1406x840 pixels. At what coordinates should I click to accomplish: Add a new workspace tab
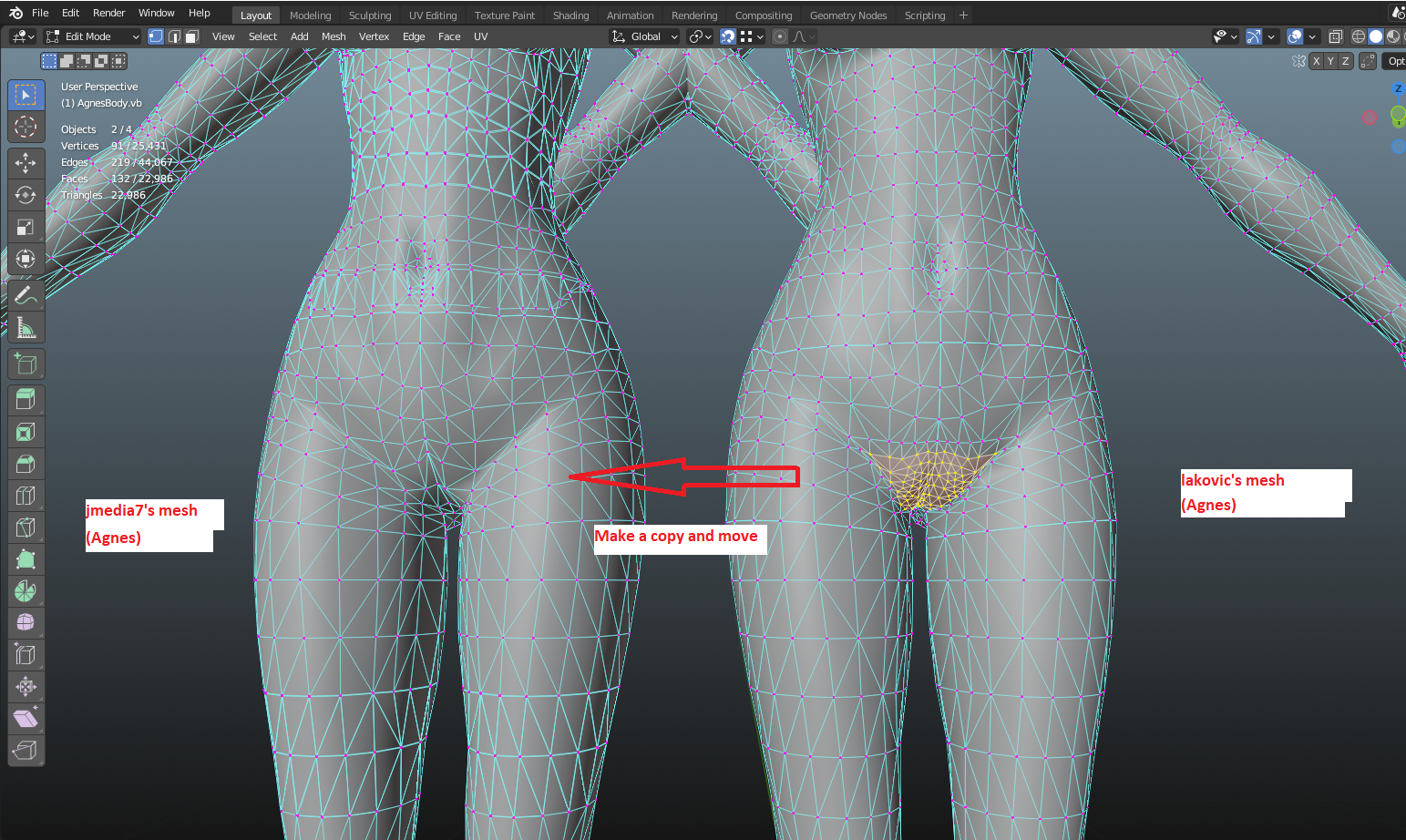coord(963,15)
